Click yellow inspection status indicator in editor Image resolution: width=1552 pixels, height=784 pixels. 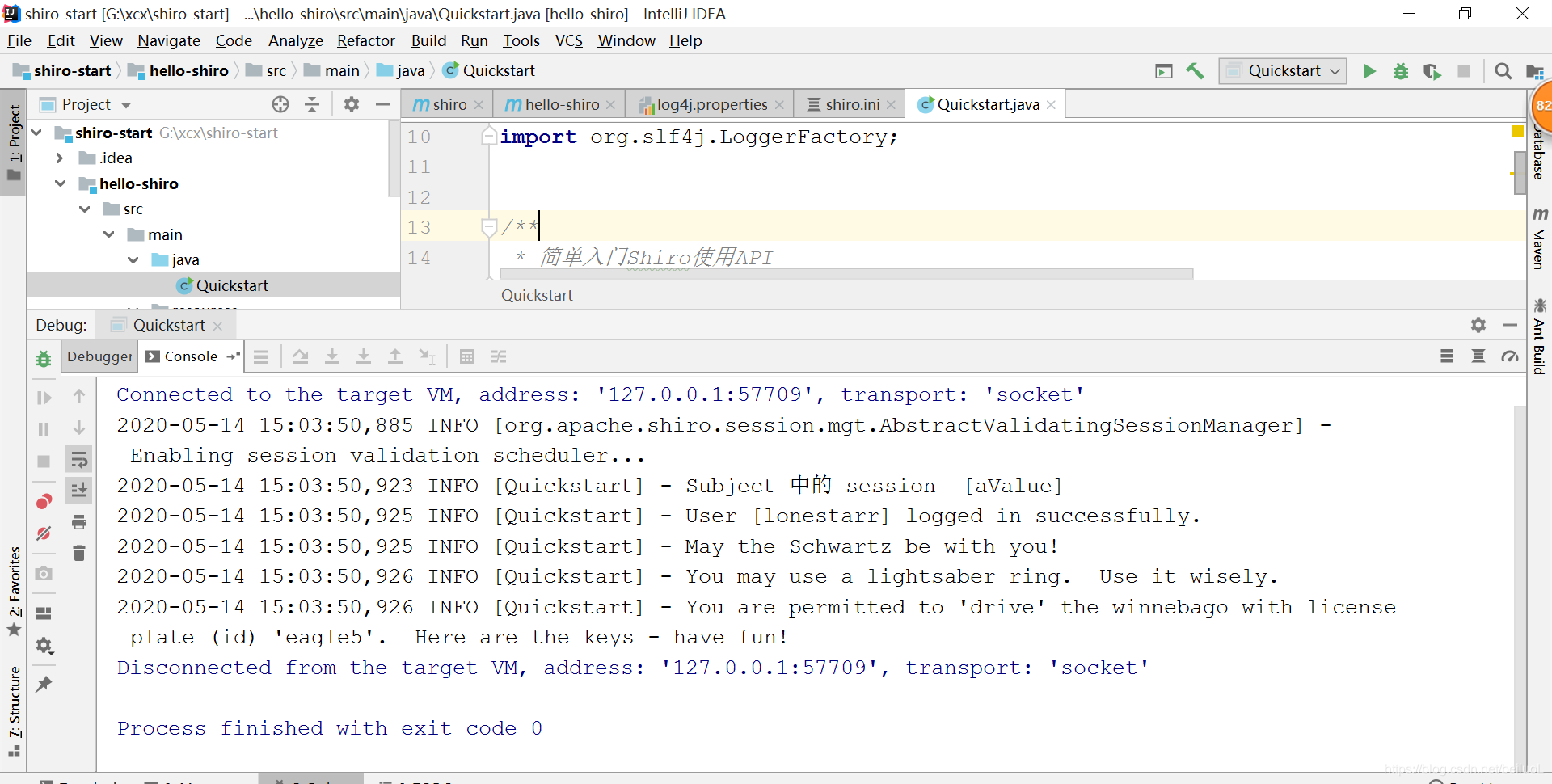click(1517, 131)
